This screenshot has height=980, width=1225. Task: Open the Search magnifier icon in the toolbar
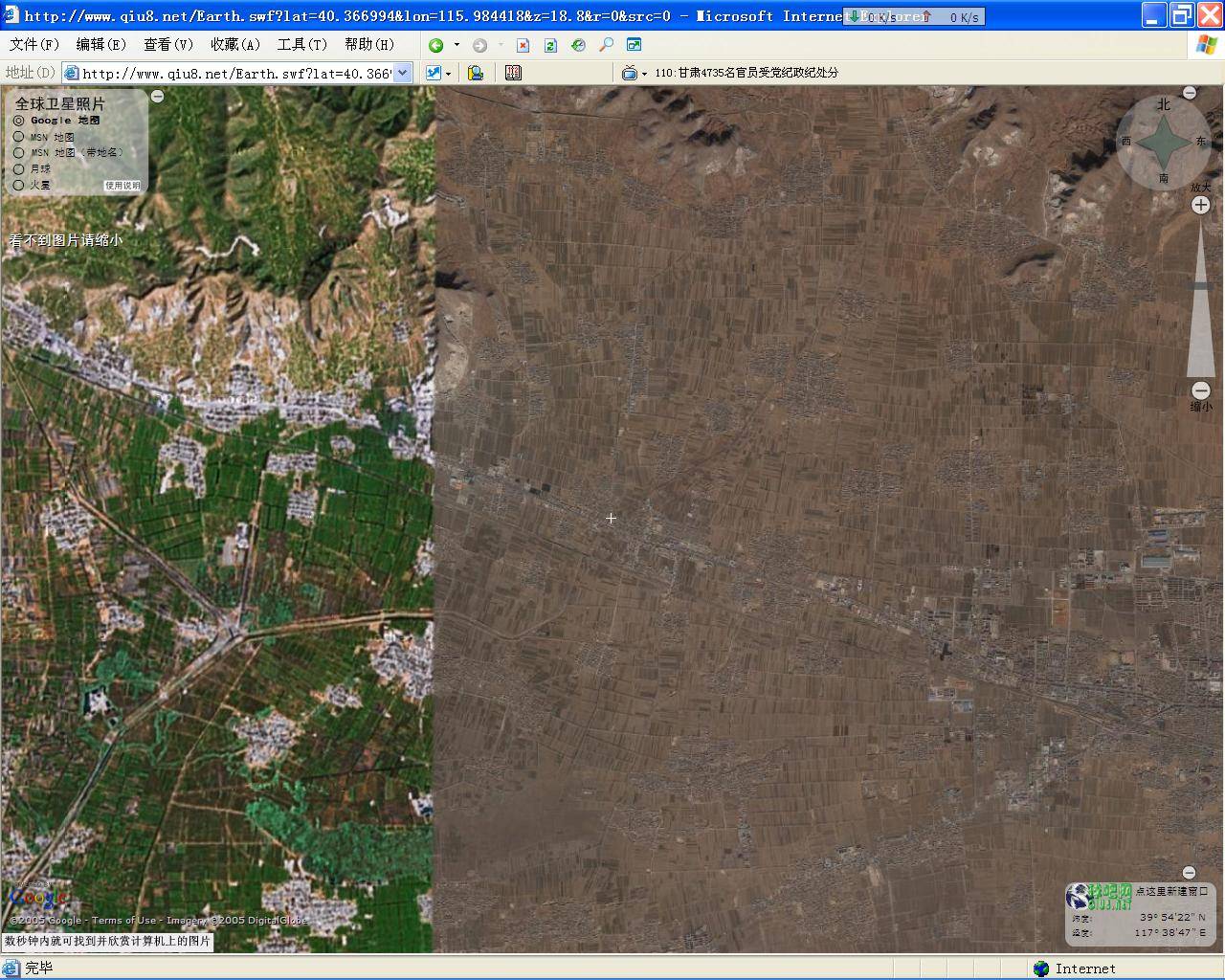click(x=606, y=45)
